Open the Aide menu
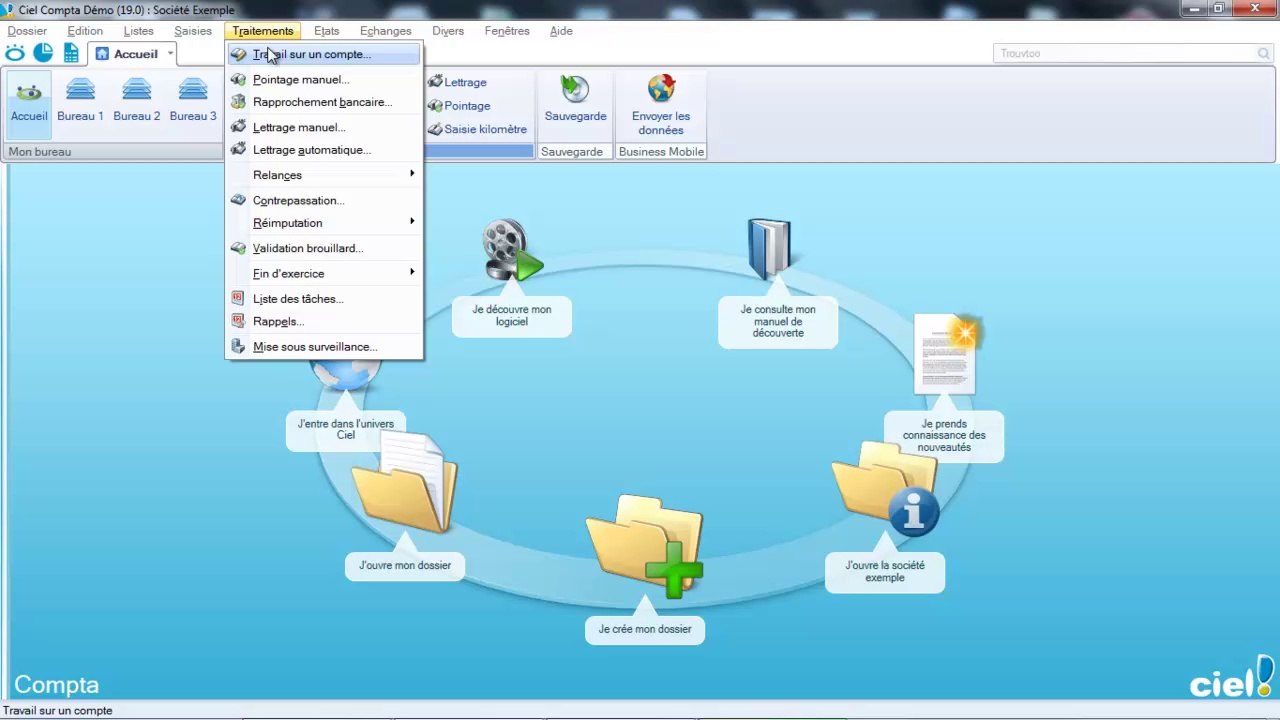 561,31
